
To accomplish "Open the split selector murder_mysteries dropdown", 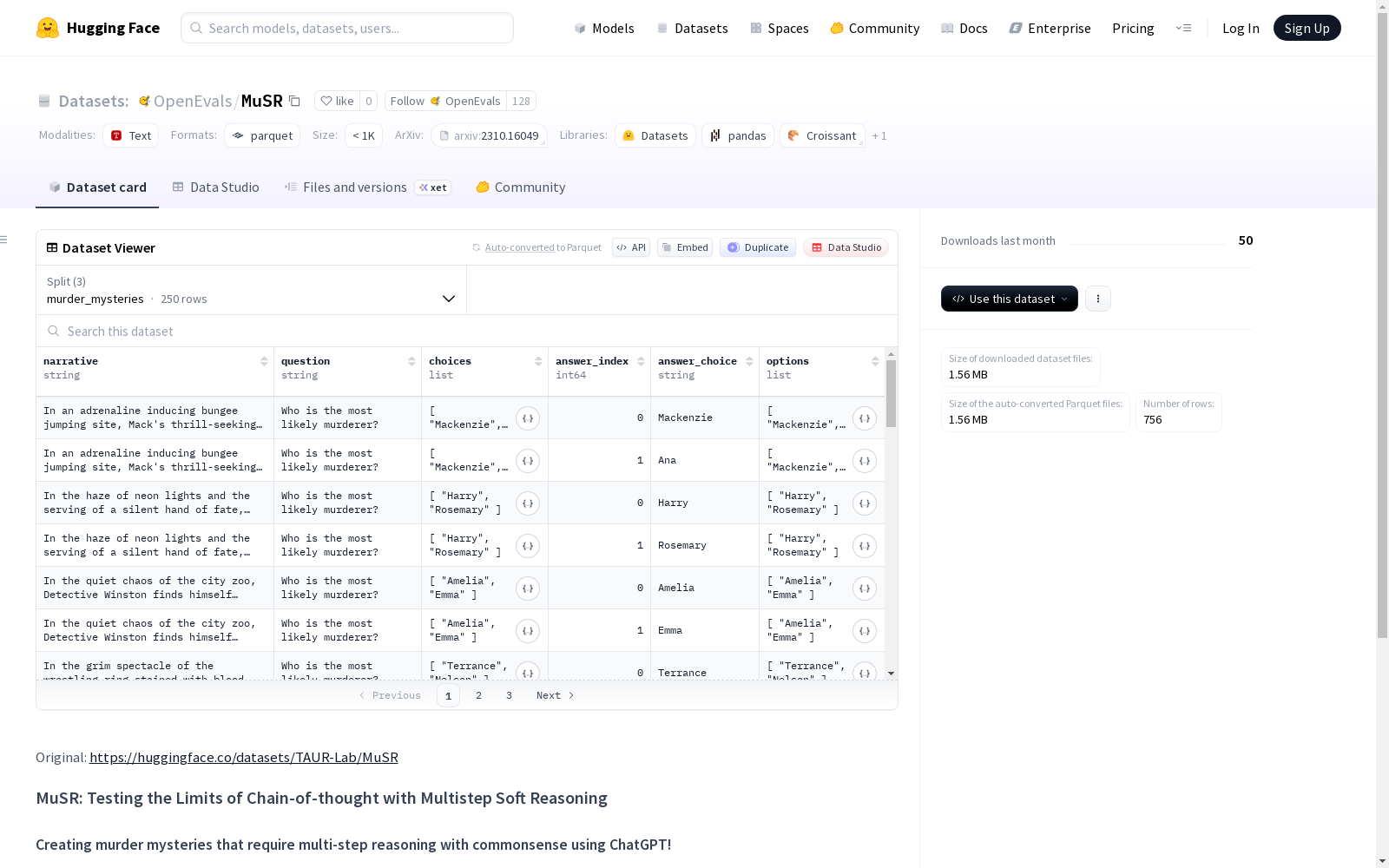I will (x=252, y=290).
